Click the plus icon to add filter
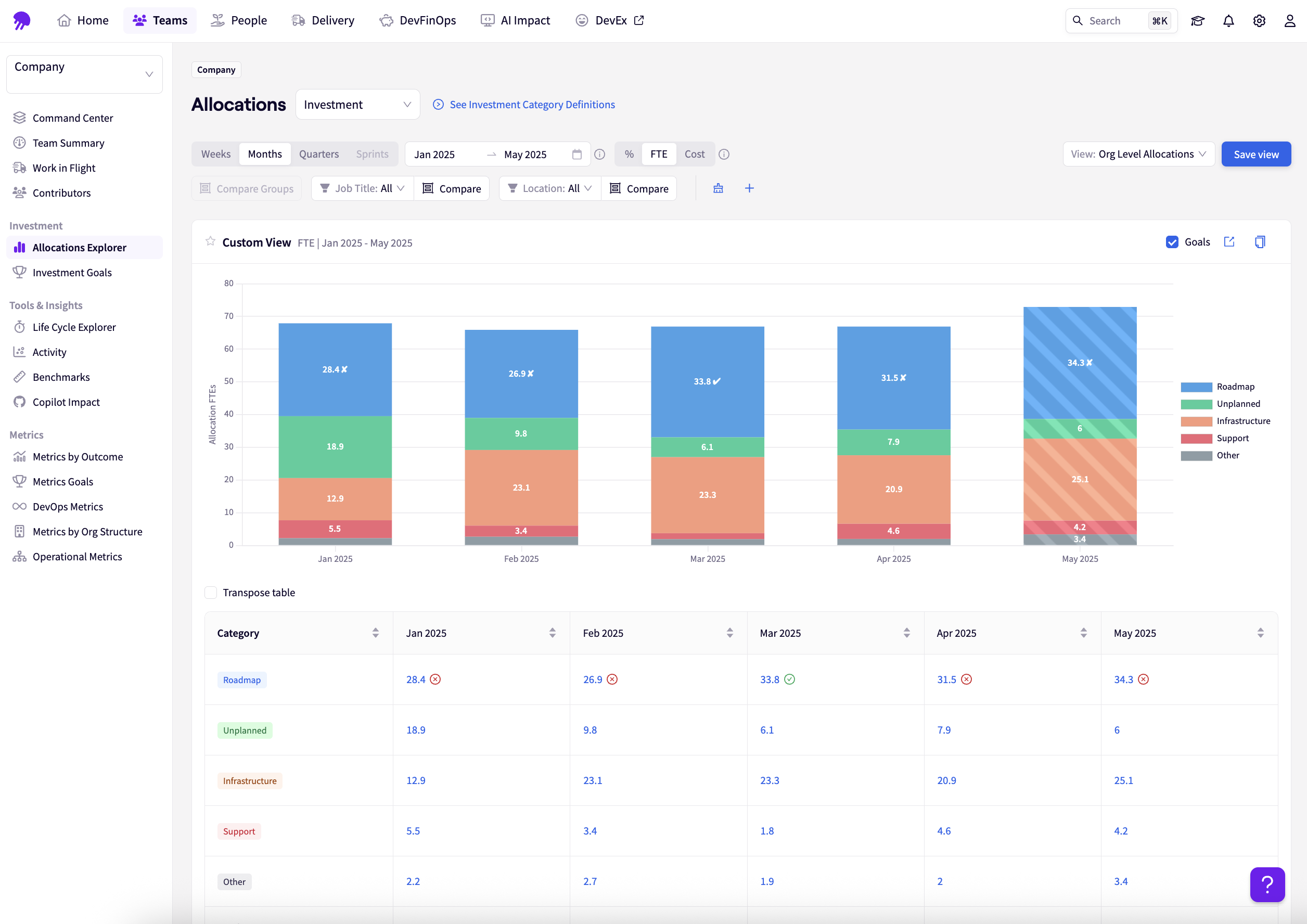Screen dimensions: 1307x924 pyautogui.click(x=749, y=188)
